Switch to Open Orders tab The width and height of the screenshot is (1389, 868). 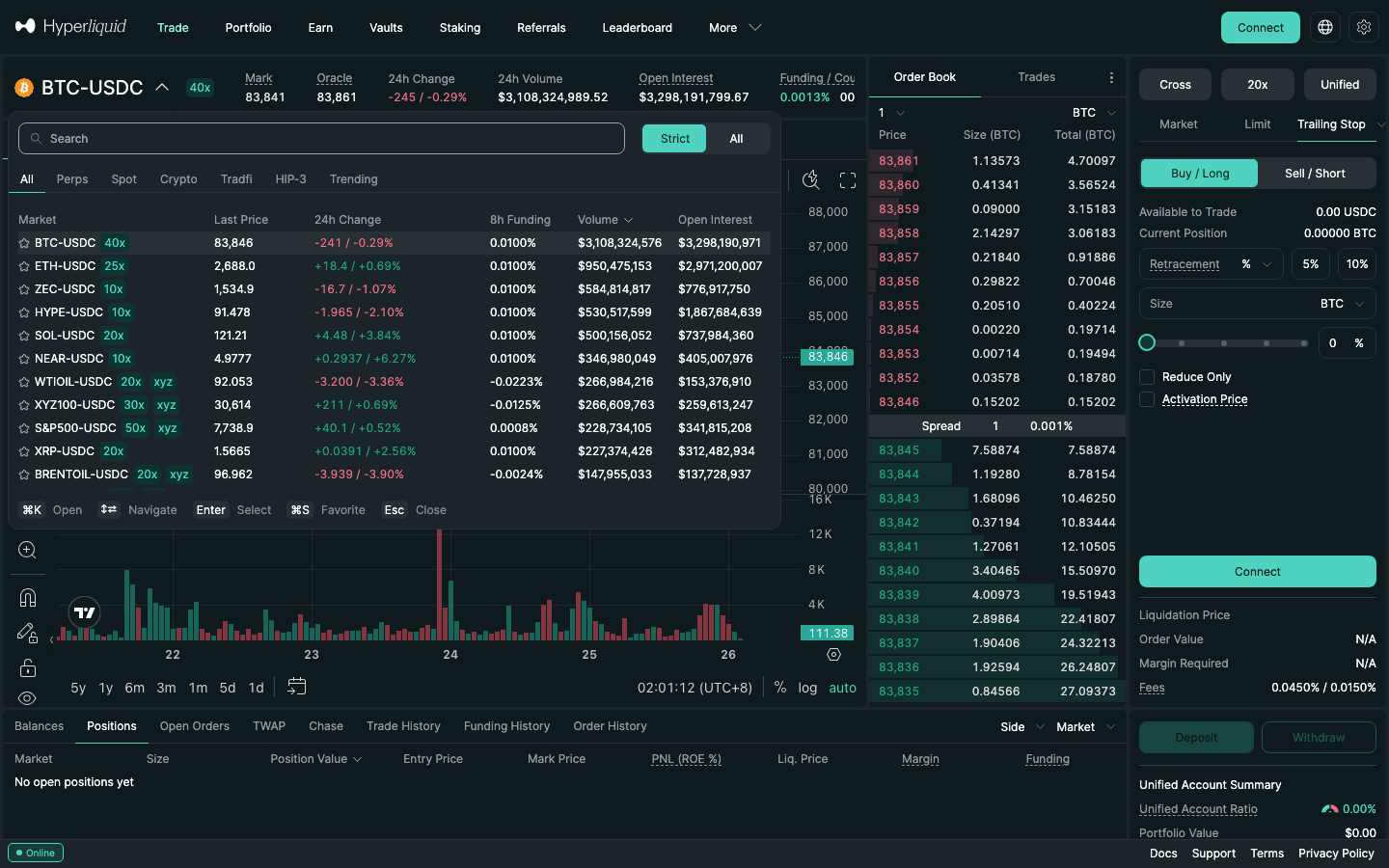(x=195, y=726)
